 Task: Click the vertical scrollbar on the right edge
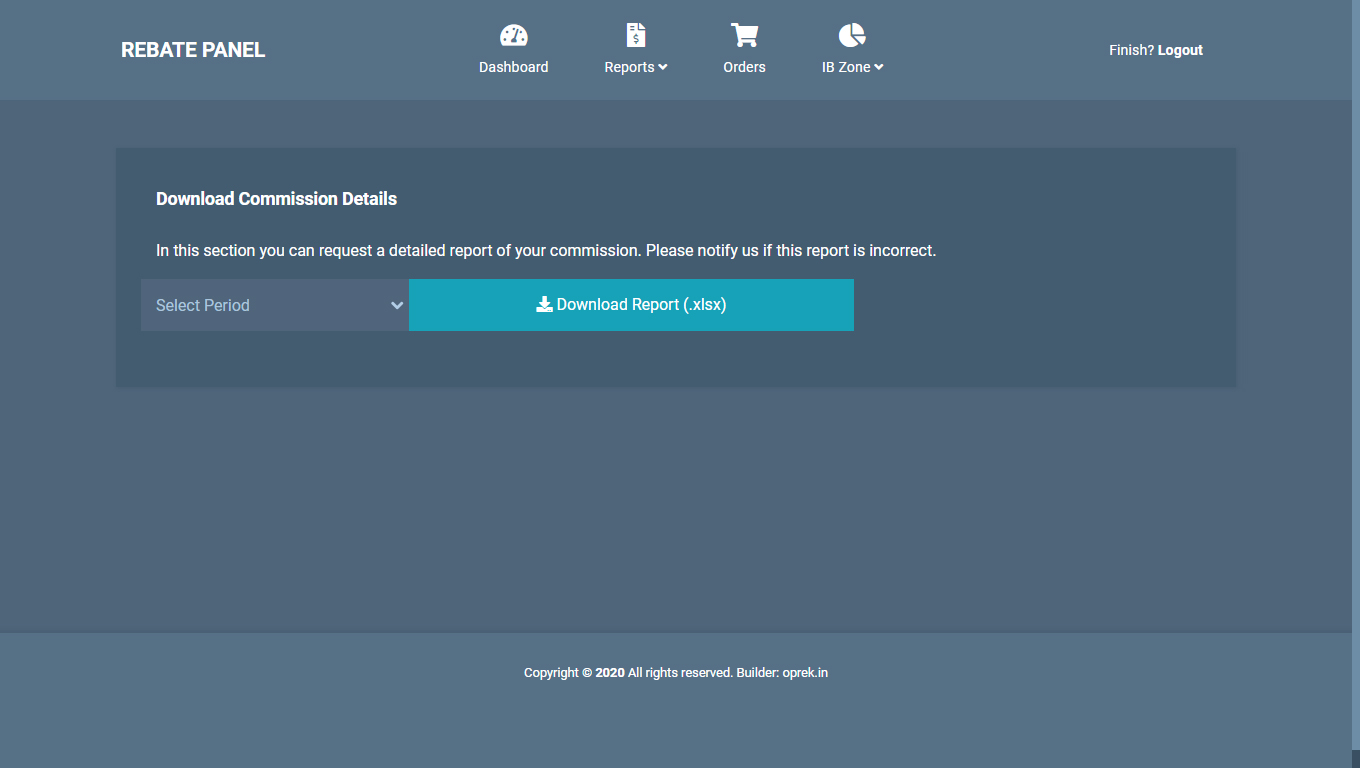point(1355,380)
